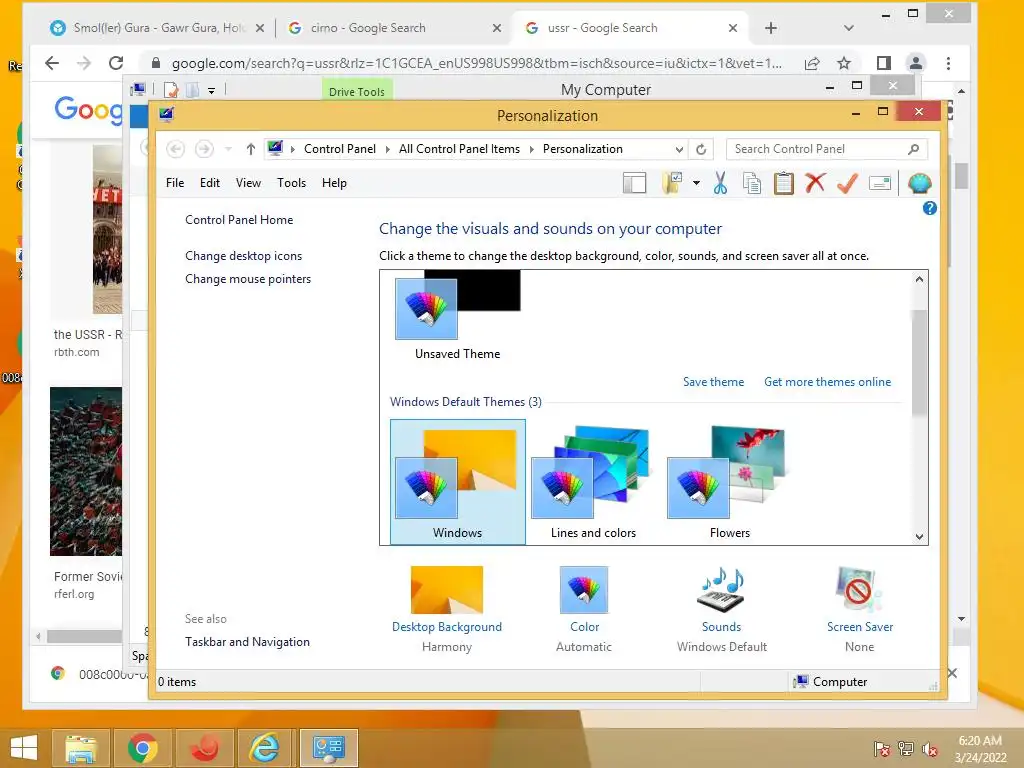
Task: Open Chrome tab search dropdown
Action: tap(848, 28)
